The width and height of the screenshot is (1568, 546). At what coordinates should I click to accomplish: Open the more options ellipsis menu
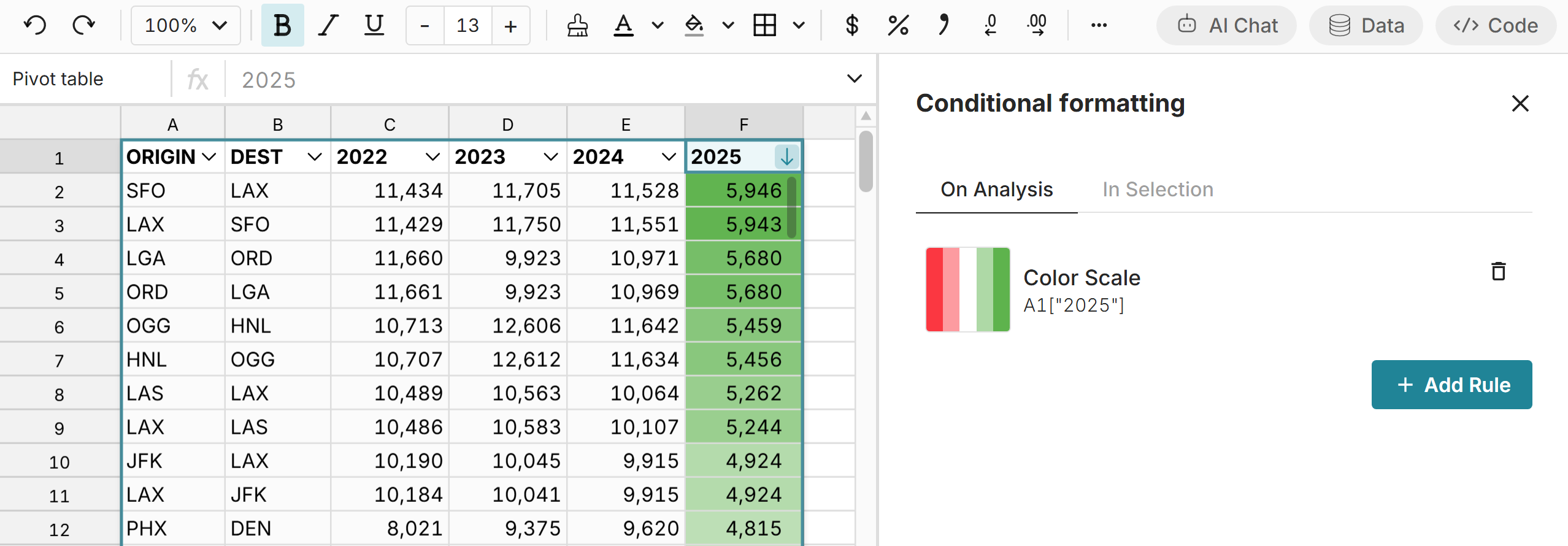(1099, 26)
